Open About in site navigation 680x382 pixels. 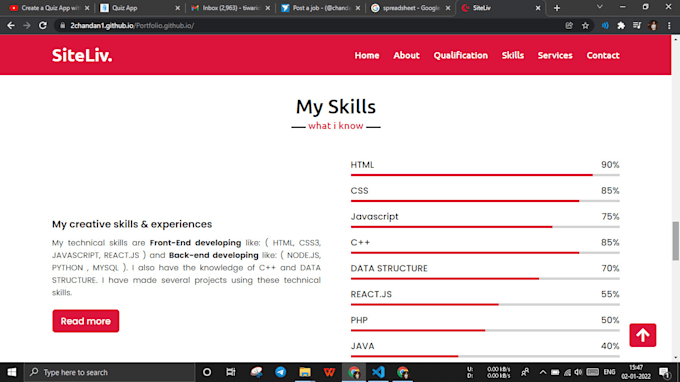[406, 56]
